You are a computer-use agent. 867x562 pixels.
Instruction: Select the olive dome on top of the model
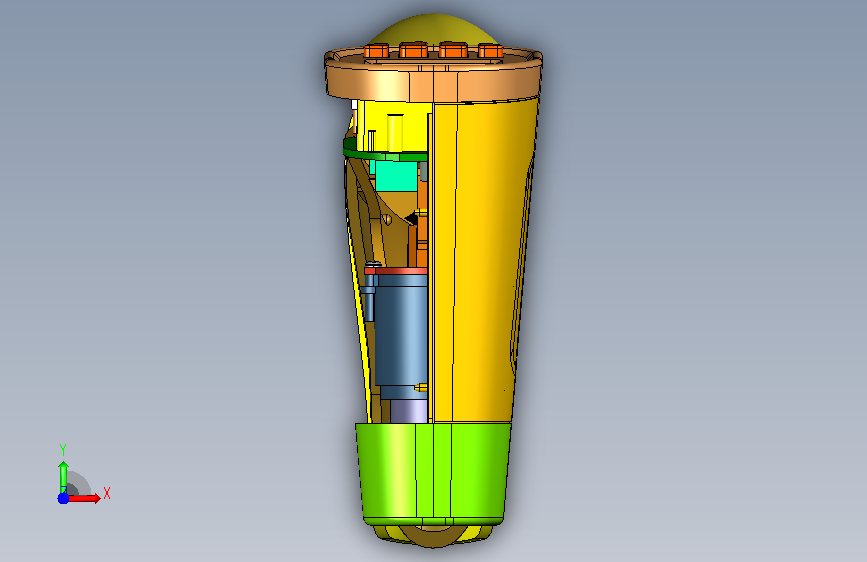point(434,30)
